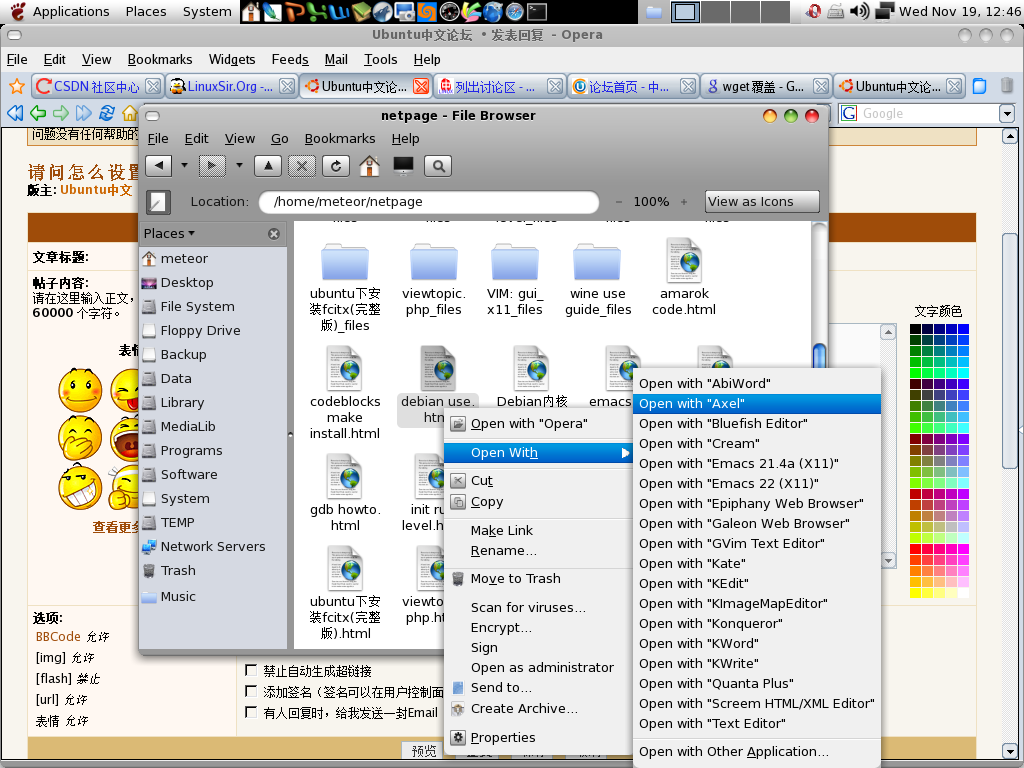Expand the back history dropdown arrow

click(x=184, y=166)
